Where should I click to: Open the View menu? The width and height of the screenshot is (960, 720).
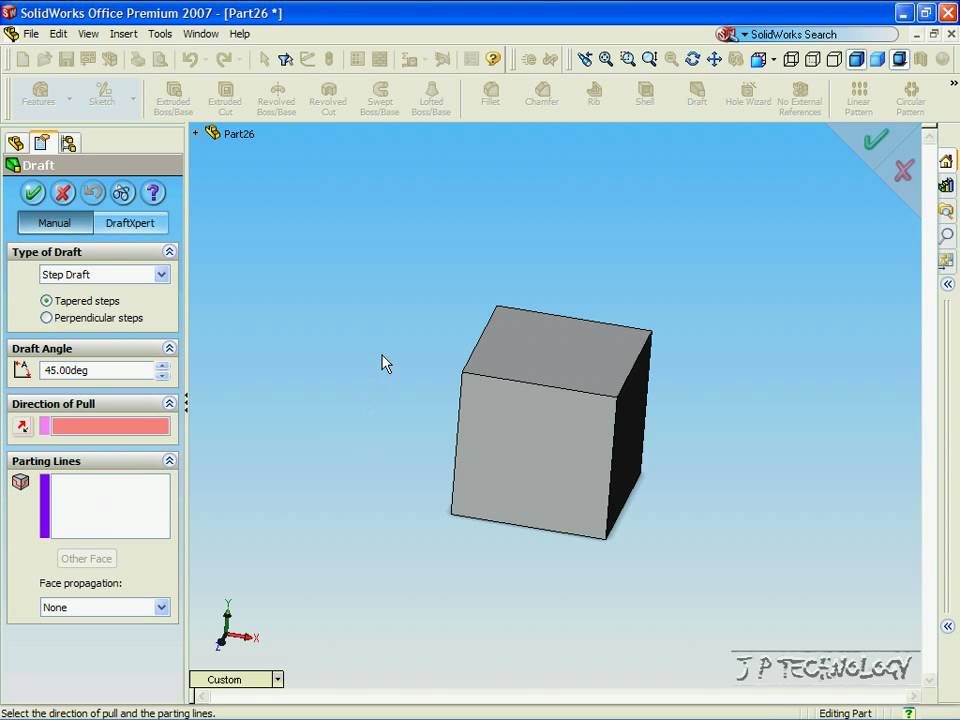point(88,34)
